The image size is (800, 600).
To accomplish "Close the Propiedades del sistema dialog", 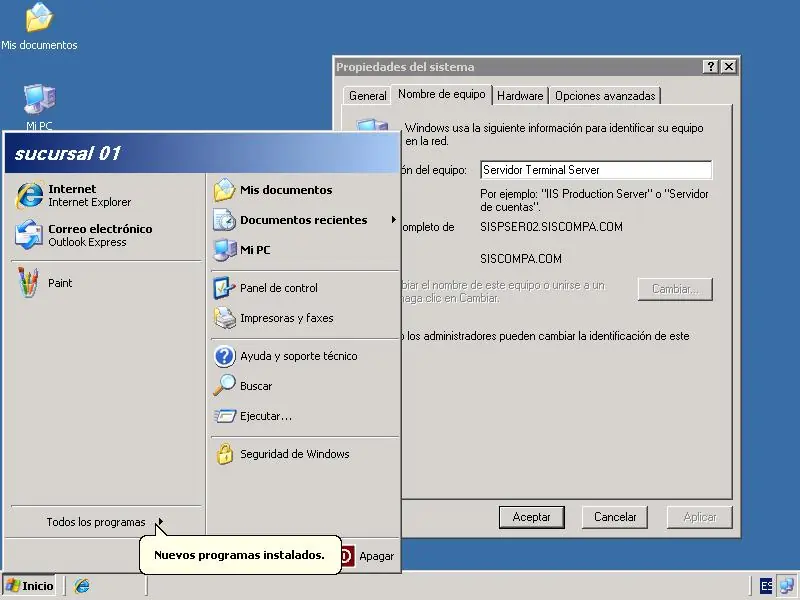I will (x=729, y=67).
